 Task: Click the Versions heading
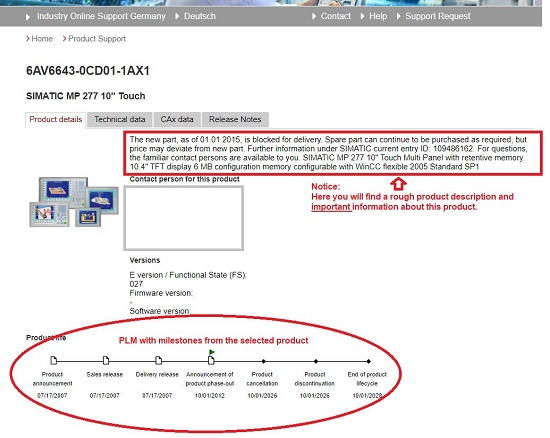pos(145,260)
